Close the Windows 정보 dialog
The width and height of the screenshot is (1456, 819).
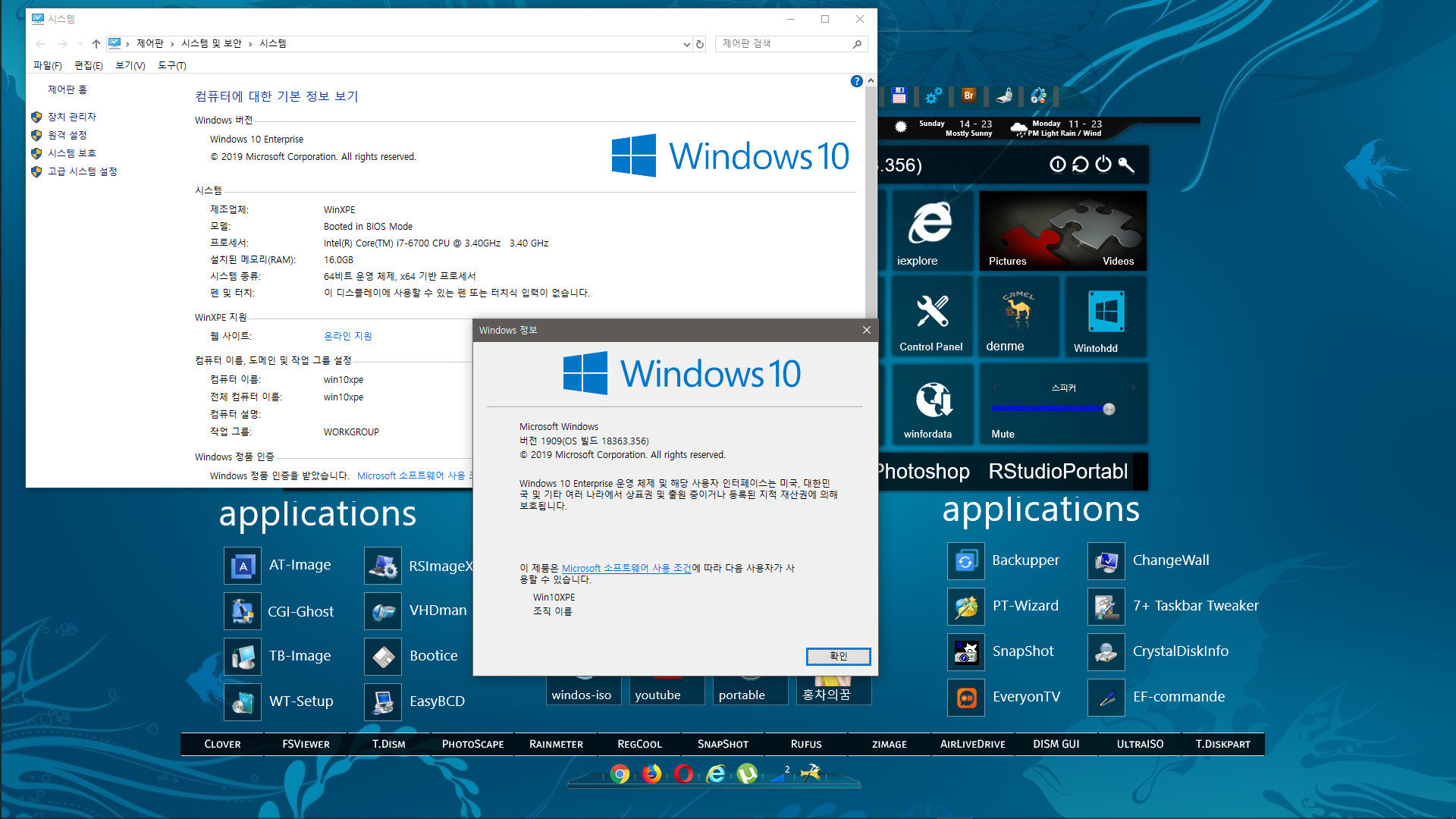(866, 330)
